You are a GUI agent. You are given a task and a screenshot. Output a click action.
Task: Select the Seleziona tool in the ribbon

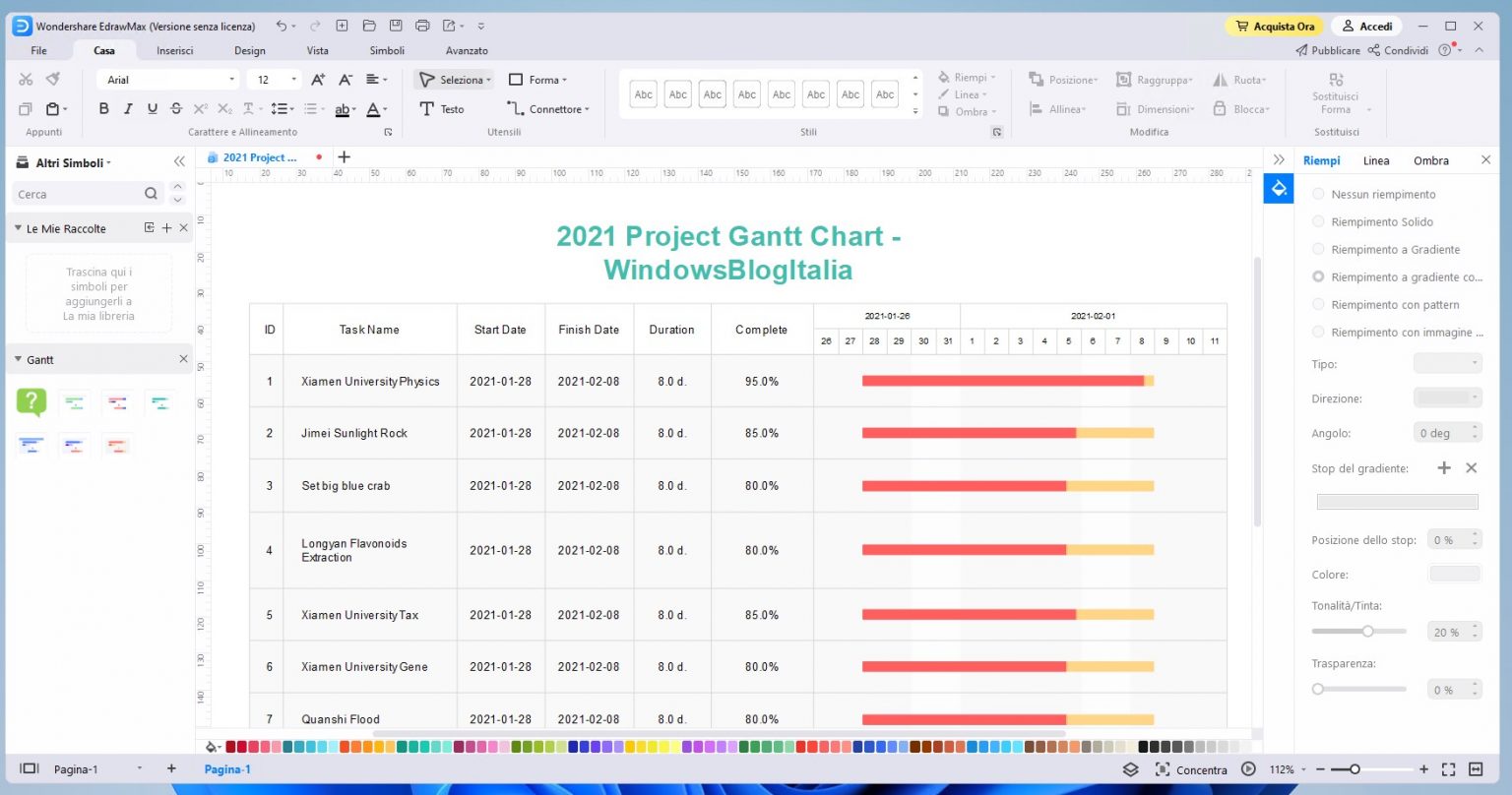tap(455, 79)
